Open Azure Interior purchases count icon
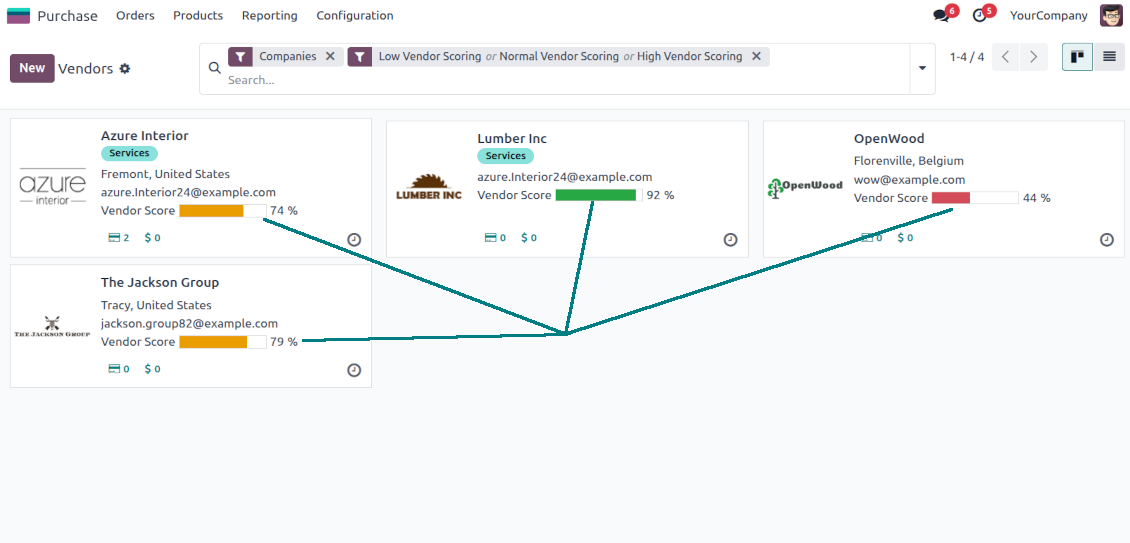This screenshot has width=1130, height=543. coord(118,237)
